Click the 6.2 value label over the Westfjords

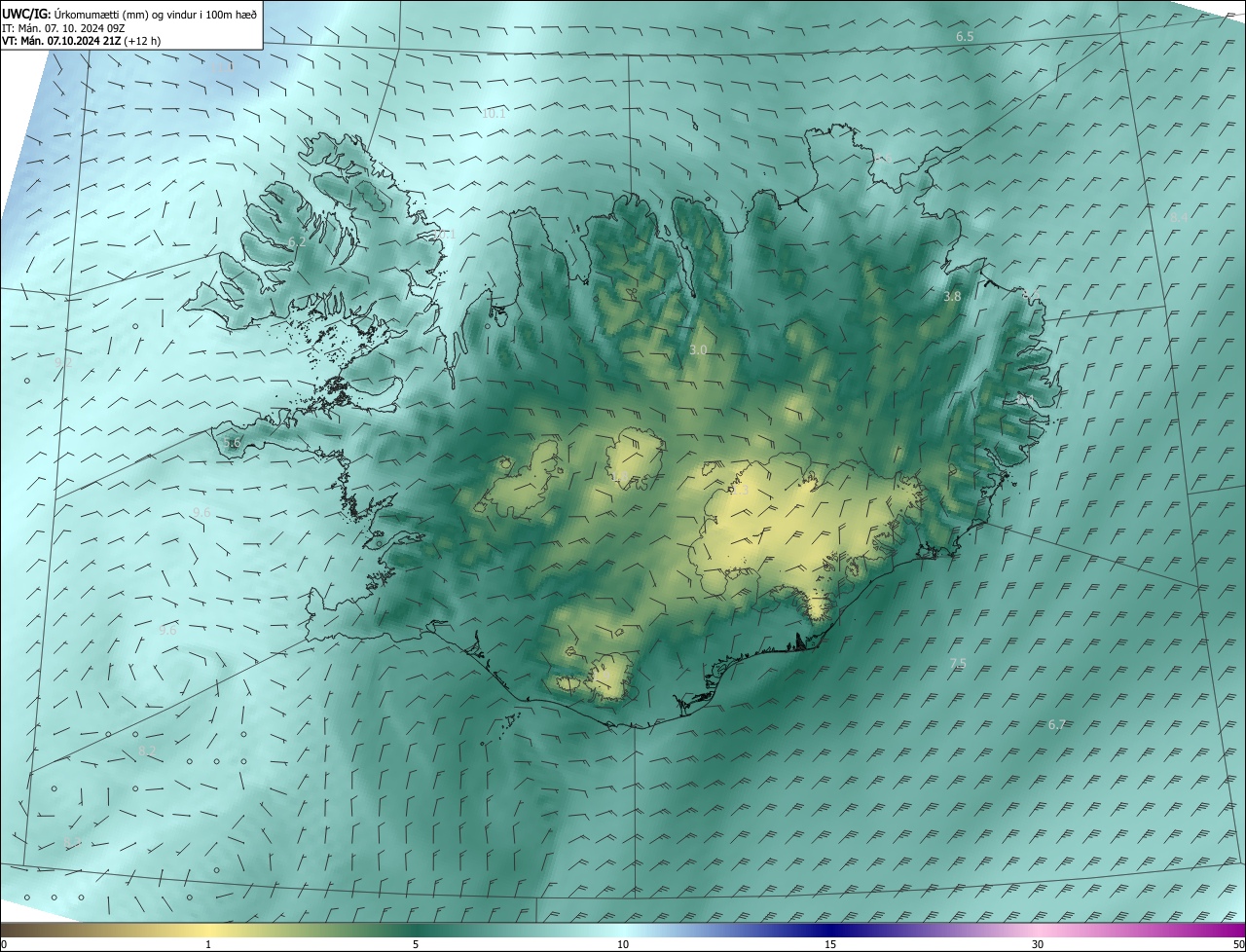click(297, 241)
